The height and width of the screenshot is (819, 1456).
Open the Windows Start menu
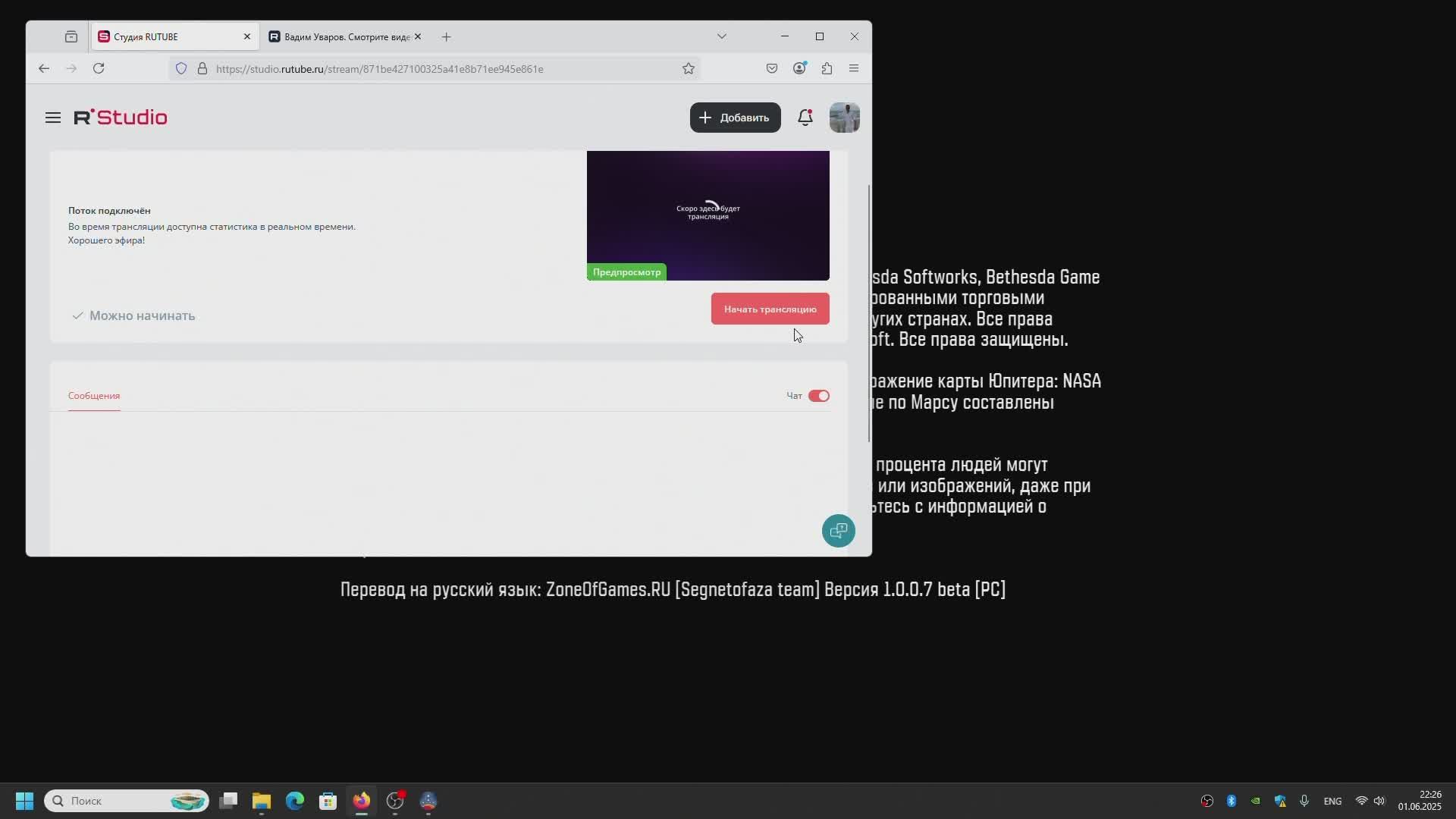tap(24, 801)
